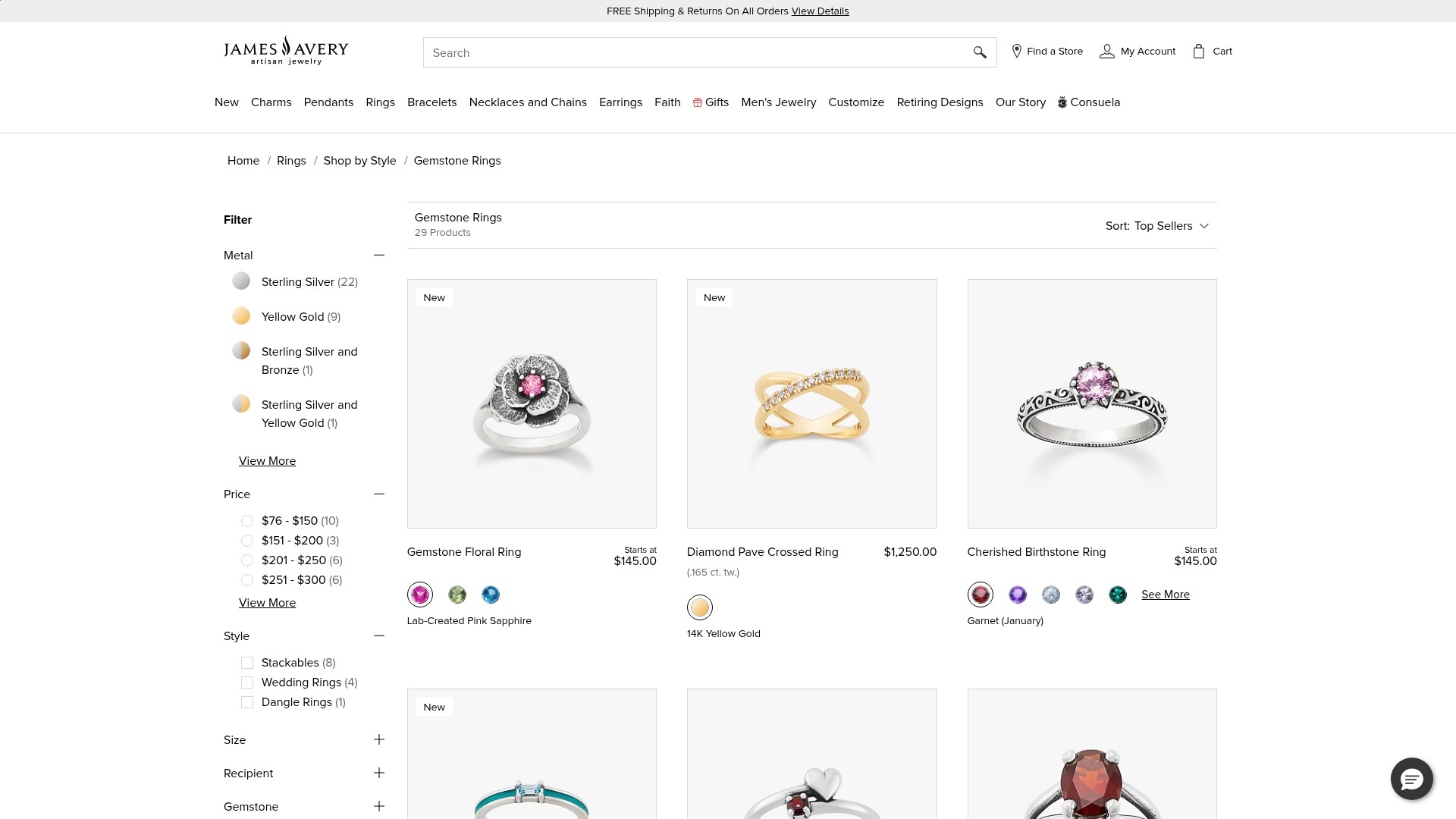
Task: Open Diamond Pave Crossed Ring product title
Action: point(763,552)
